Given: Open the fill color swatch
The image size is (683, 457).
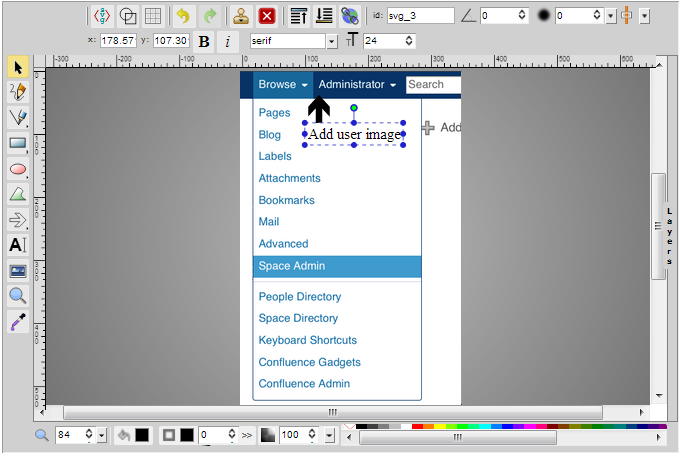Looking at the screenshot, I should tap(142, 435).
